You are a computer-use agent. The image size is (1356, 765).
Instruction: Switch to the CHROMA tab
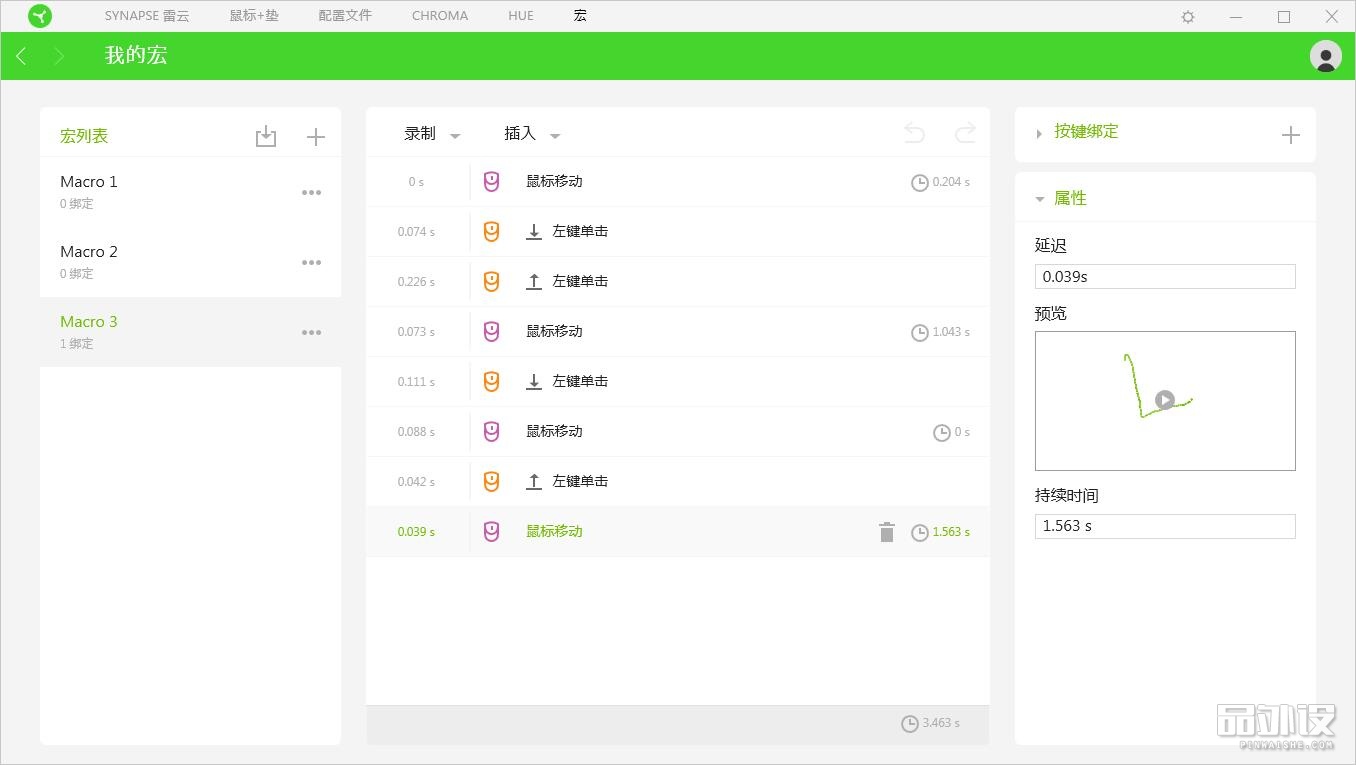pyautogui.click(x=439, y=15)
